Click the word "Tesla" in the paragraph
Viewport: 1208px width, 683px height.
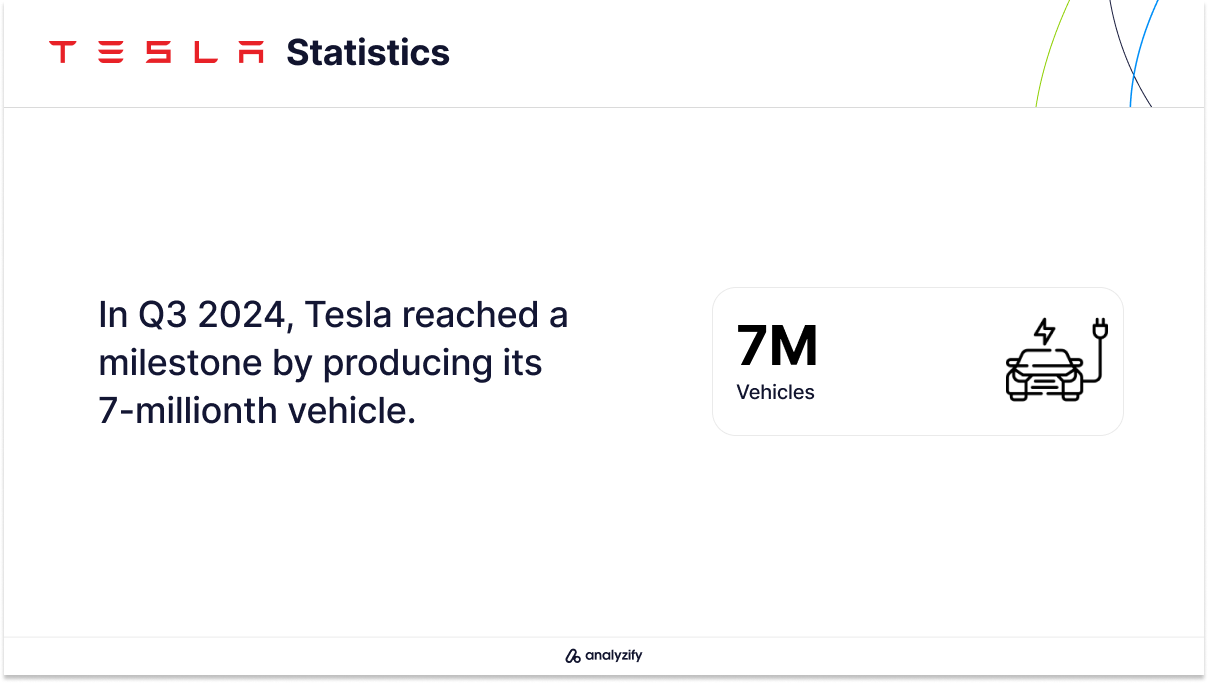click(344, 315)
